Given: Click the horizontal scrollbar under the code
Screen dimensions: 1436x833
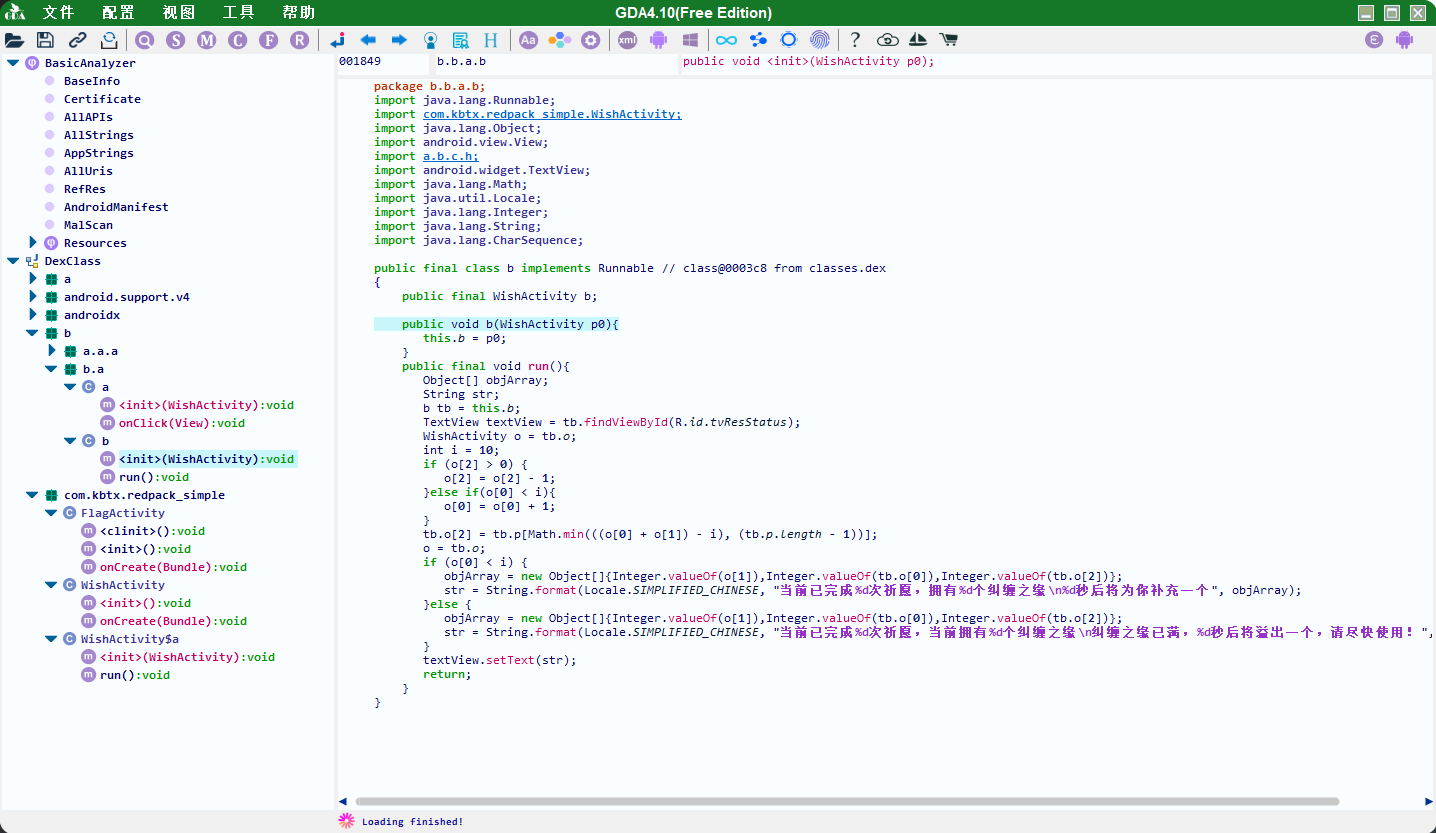Looking at the screenshot, I should pyautogui.click(x=847, y=802).
